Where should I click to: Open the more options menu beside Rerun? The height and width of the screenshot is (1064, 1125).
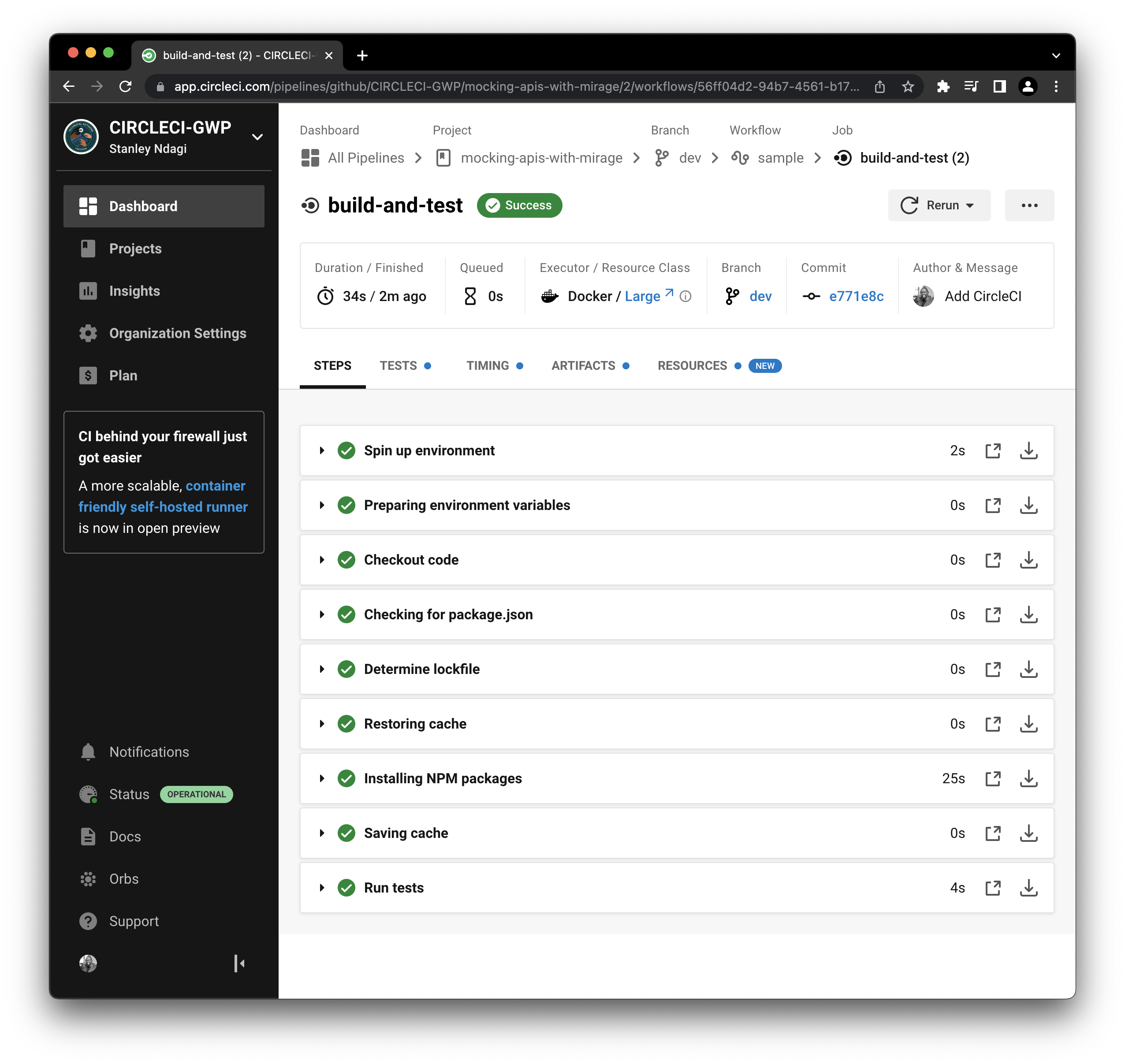coord(1029,205)
